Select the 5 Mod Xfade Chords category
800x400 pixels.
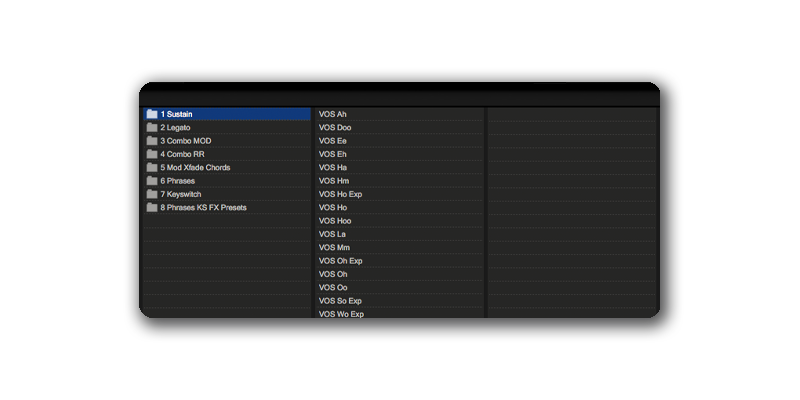195,167
